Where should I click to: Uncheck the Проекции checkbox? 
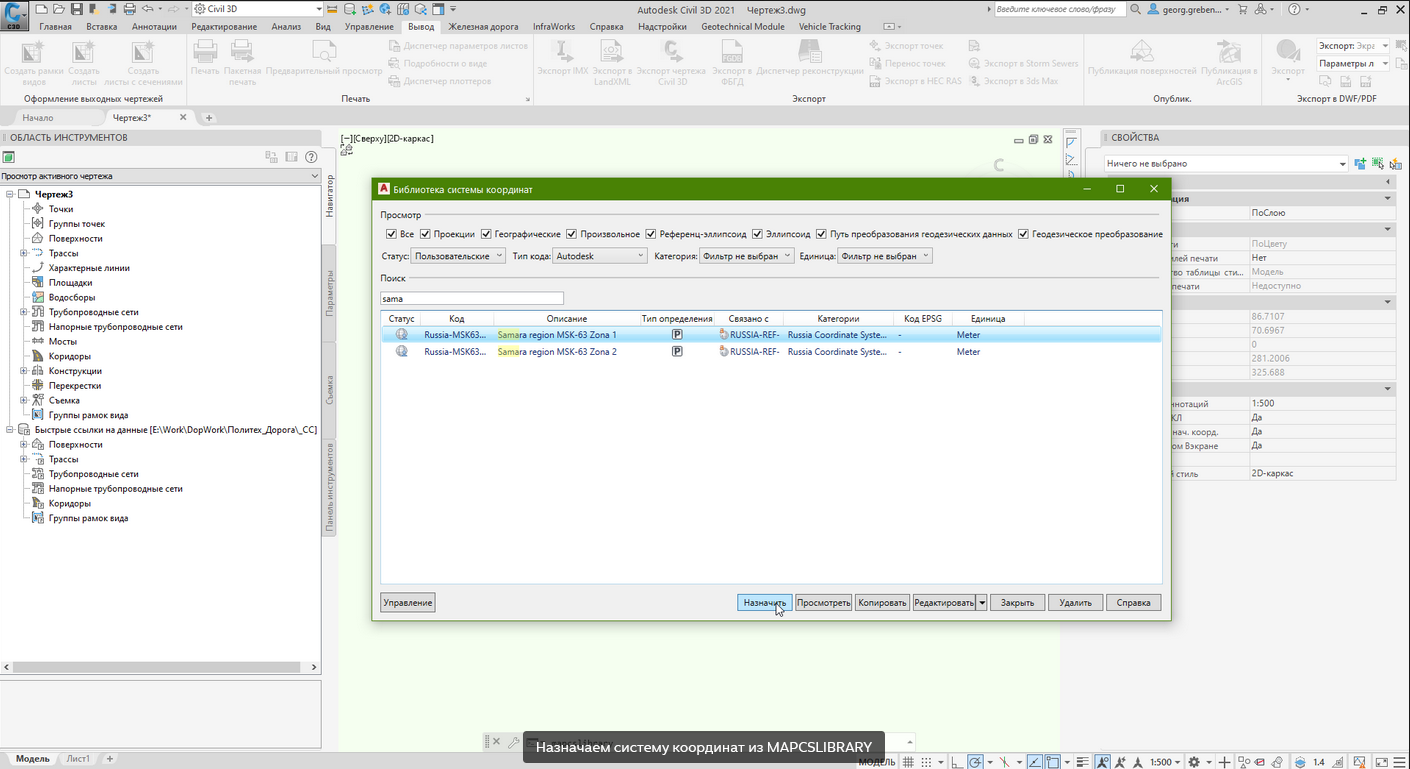[425, 234]
